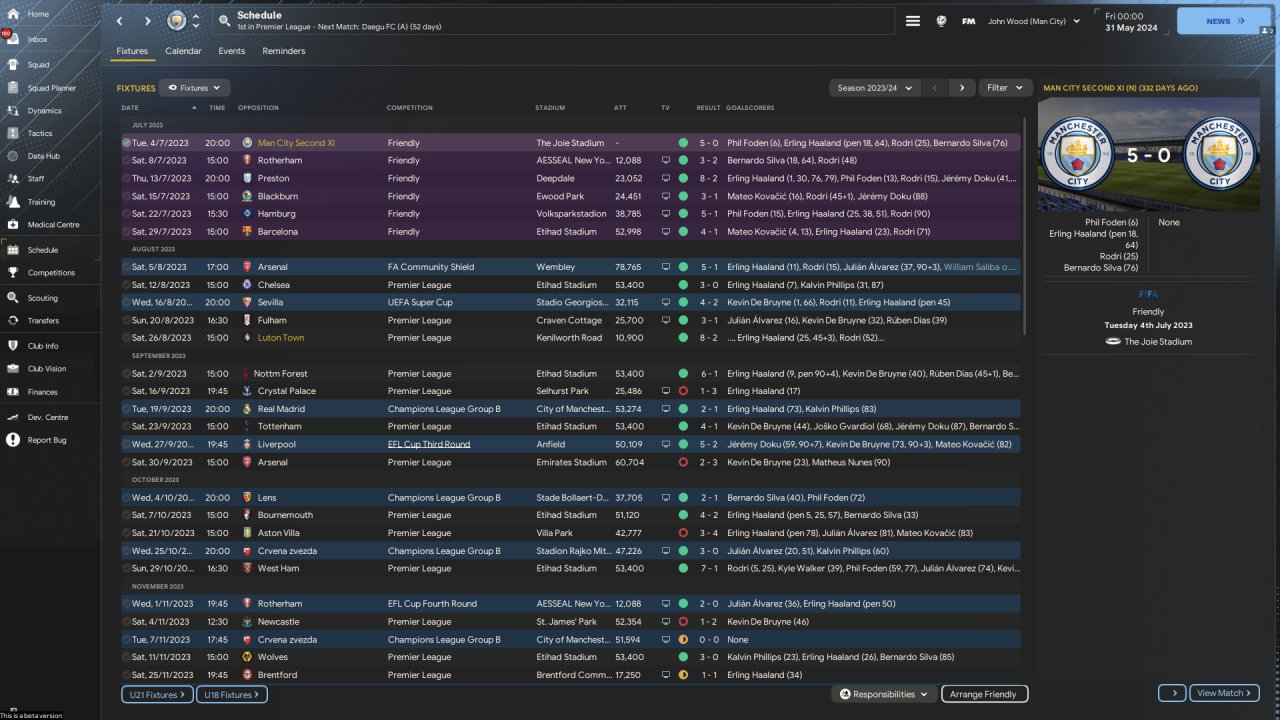The width and height of the screenshot is (1280, 720).
Task: Select the Fulham 20/8/2023 row circle
Action: click(x=126, y=320)
